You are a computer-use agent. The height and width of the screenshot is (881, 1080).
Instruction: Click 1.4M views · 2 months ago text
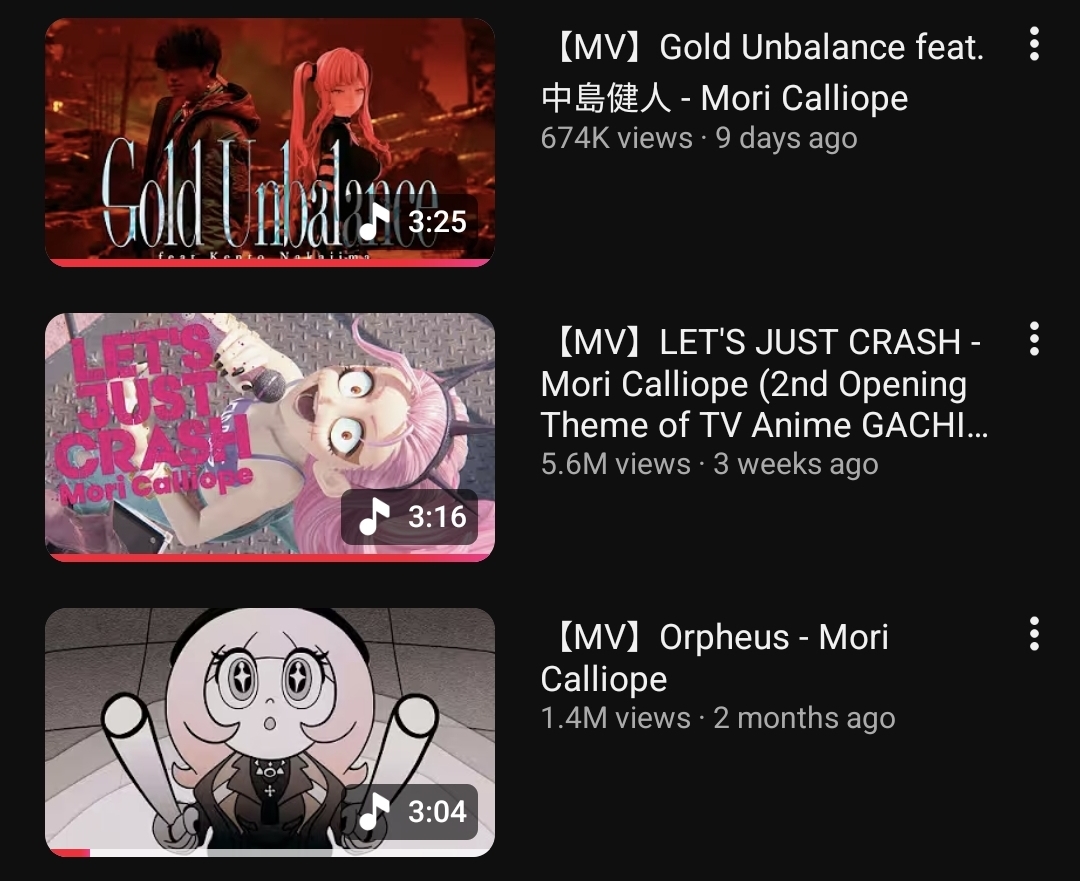pos(718,718)
